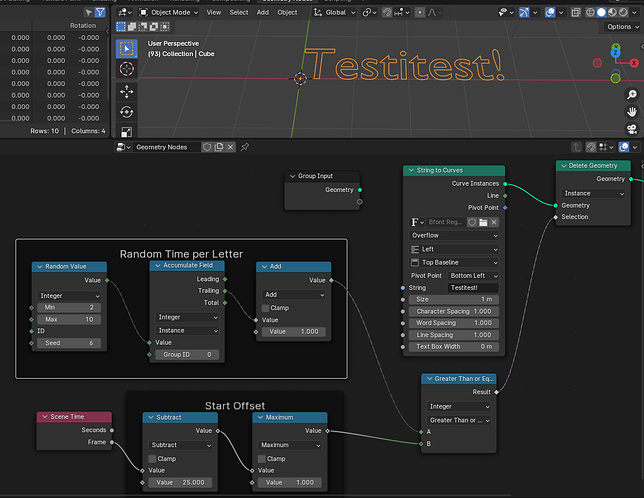Adjust the Word Spacing slider
644x498 pixels.
click(454, 323)
